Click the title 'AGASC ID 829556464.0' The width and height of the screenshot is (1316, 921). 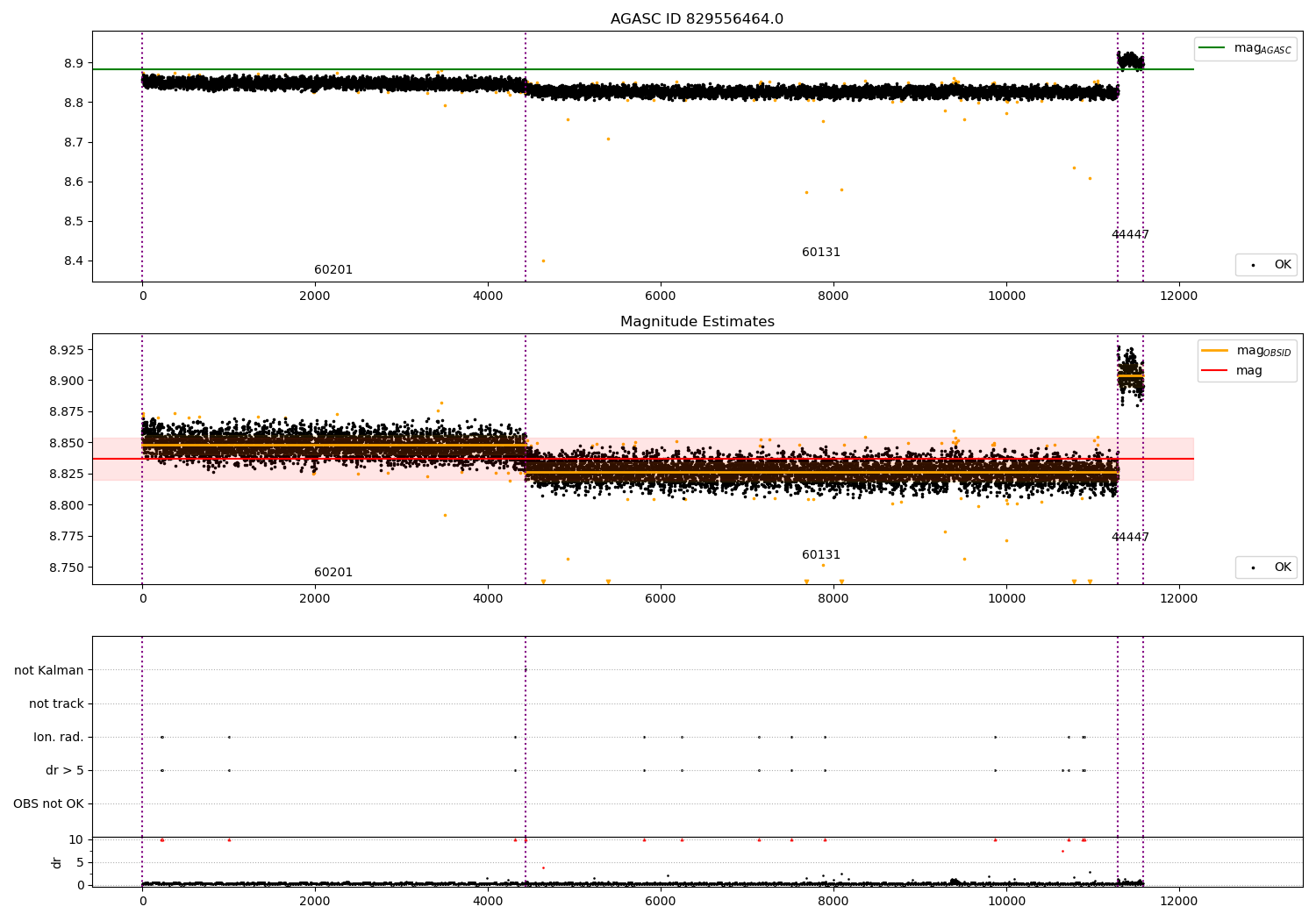click(697, 19)
